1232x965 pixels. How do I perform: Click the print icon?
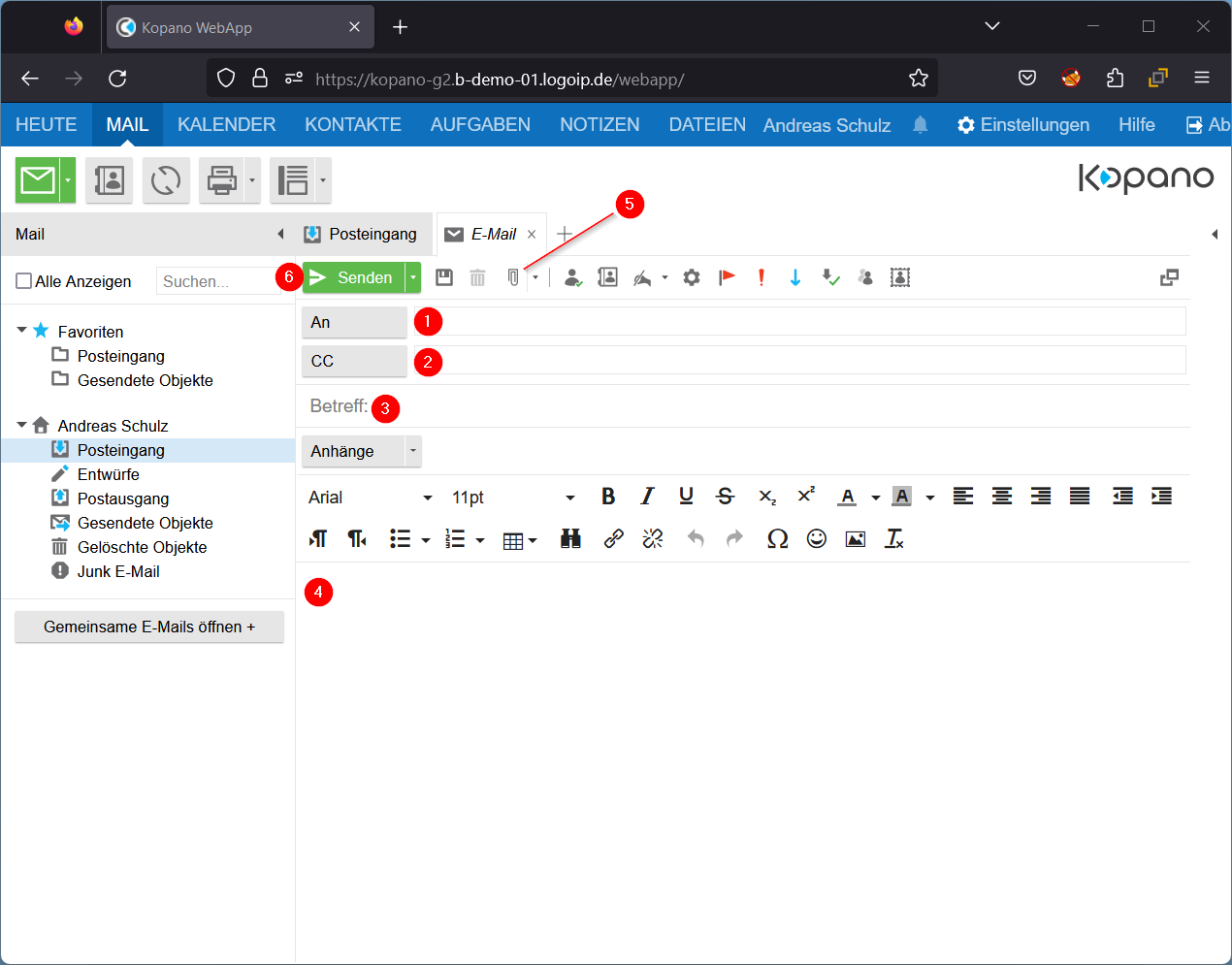222,180
